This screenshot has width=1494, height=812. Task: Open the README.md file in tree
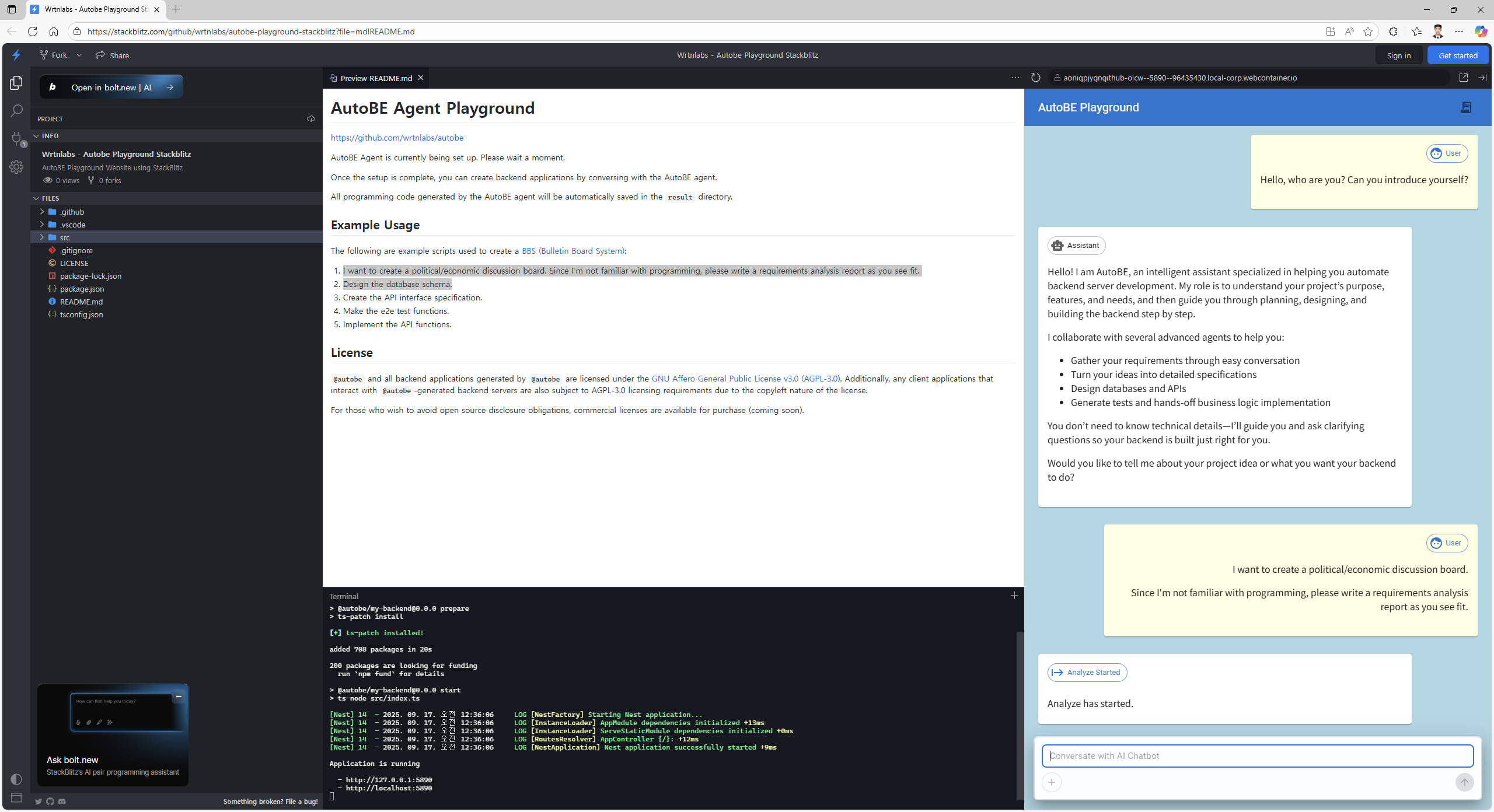tap(81, 302)
